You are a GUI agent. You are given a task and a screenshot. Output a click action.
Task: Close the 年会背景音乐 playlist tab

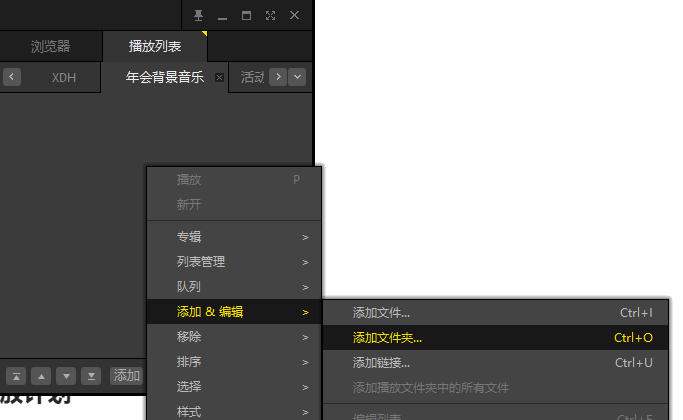pos(220,78)
